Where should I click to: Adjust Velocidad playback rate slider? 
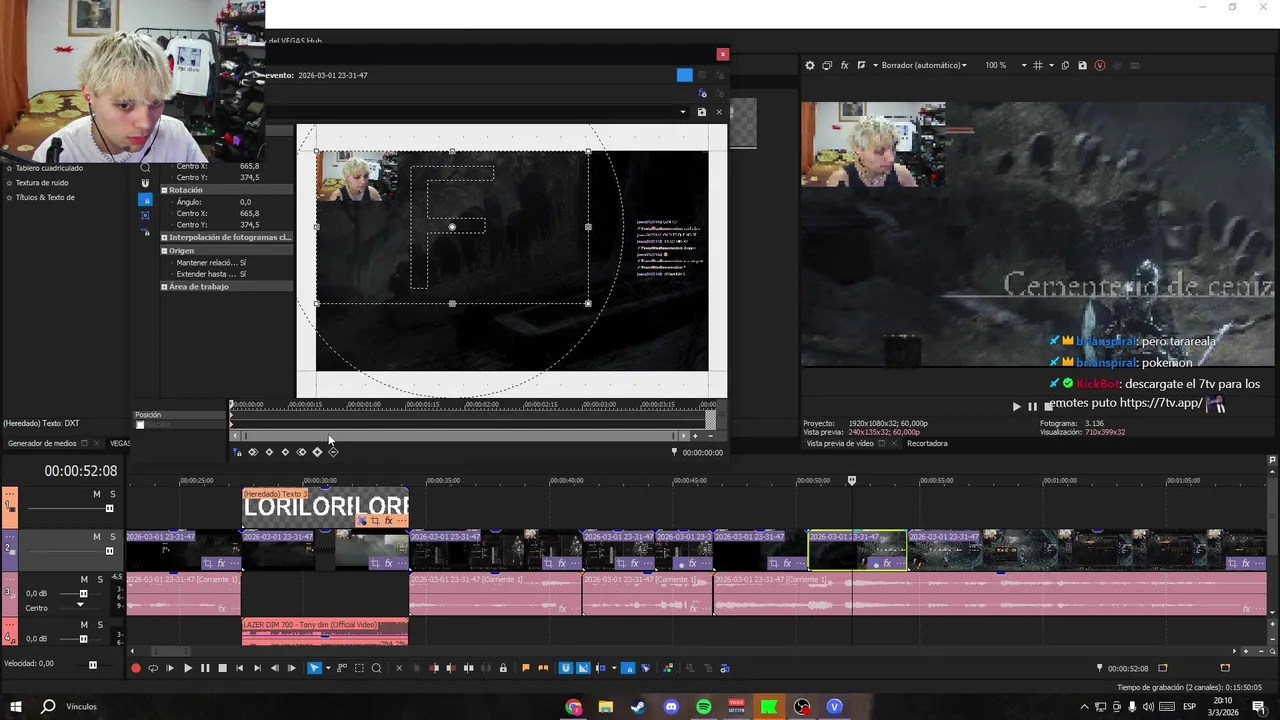pyautogui.click(x=93, y=665)
